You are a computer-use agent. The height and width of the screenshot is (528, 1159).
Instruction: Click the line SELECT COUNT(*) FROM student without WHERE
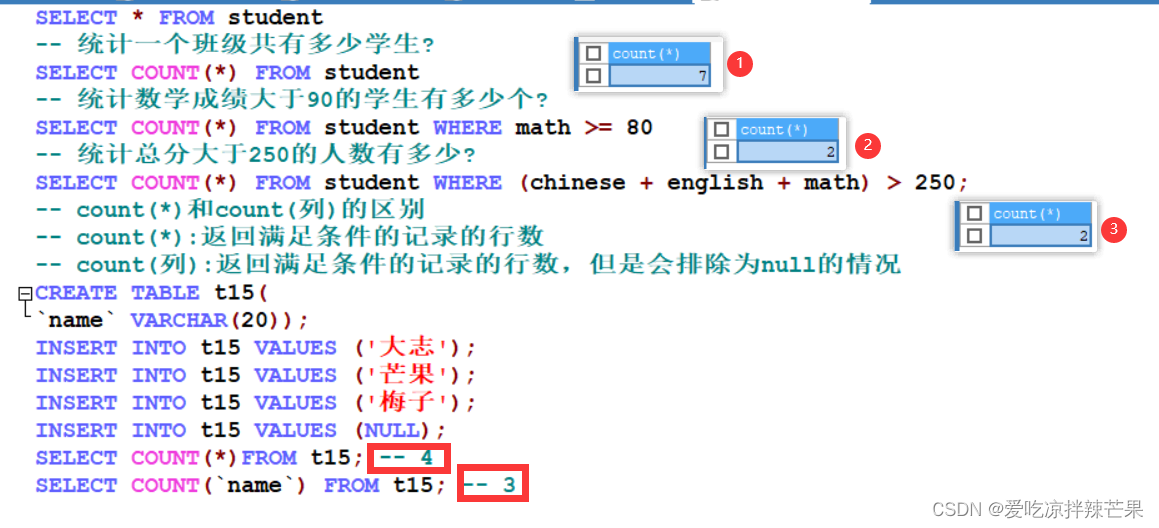tap(228, 72)
